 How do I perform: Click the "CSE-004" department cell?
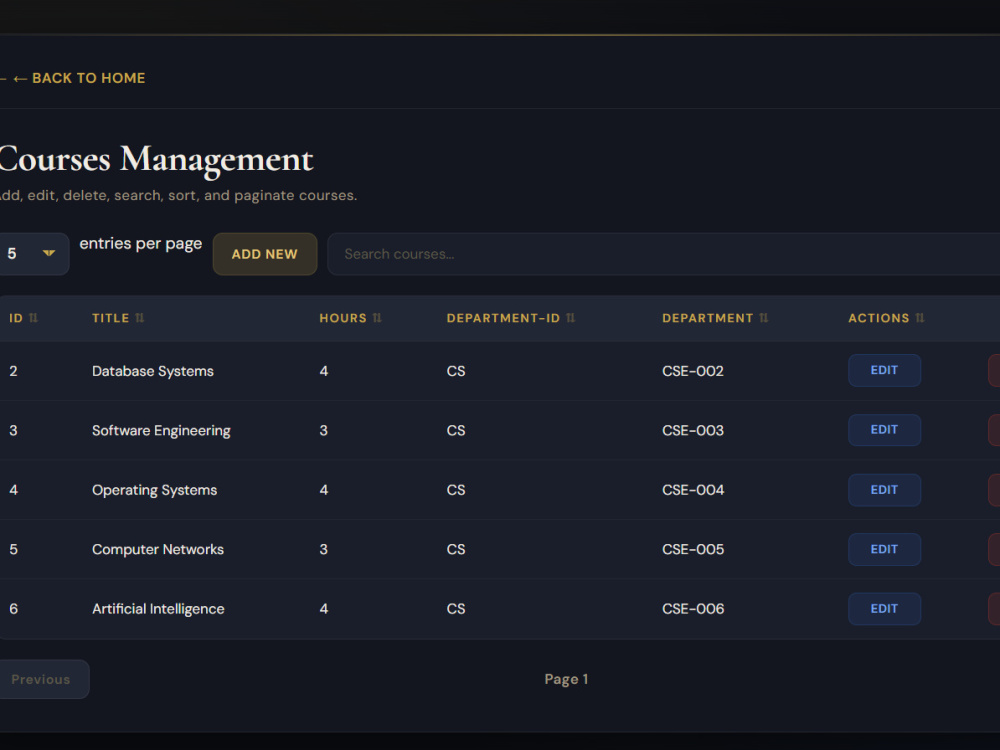(x=693, y=490)
